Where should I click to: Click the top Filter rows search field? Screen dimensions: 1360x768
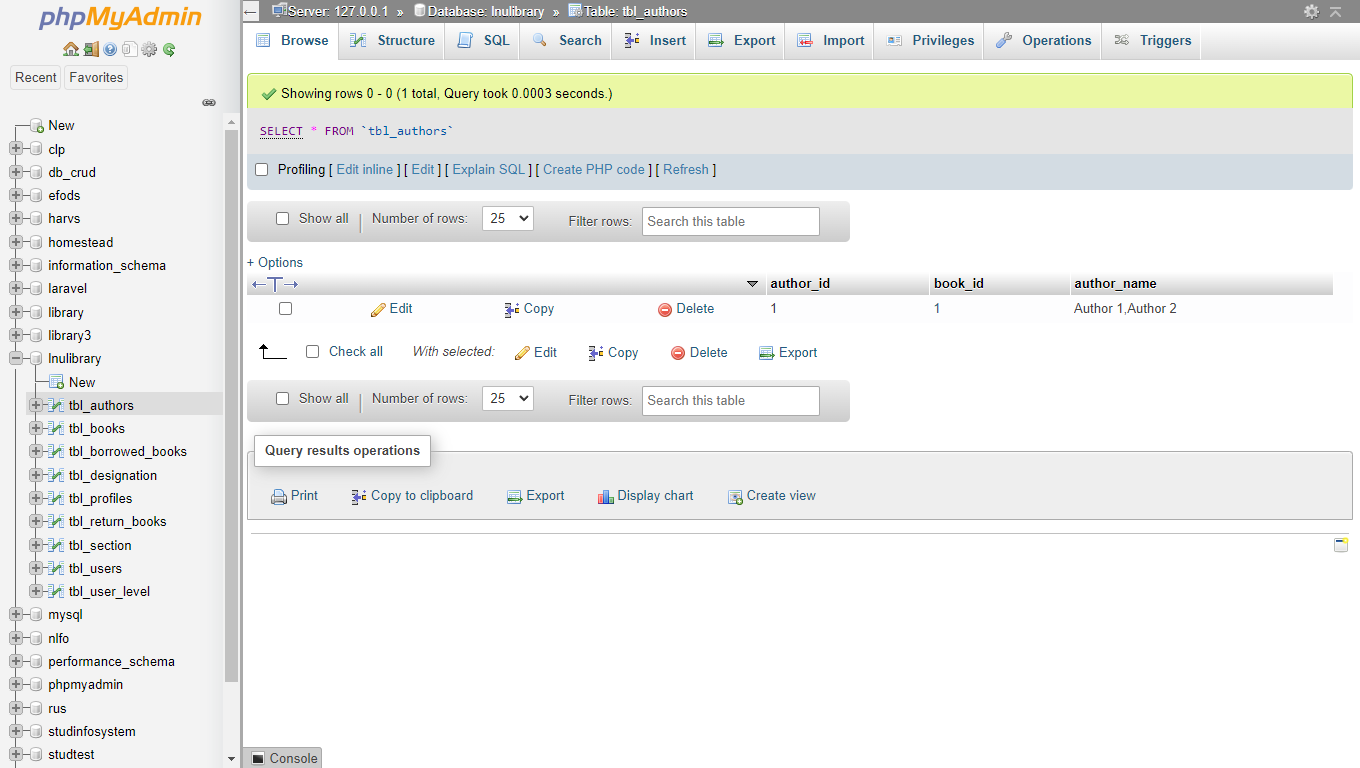[x=731, y=222]
